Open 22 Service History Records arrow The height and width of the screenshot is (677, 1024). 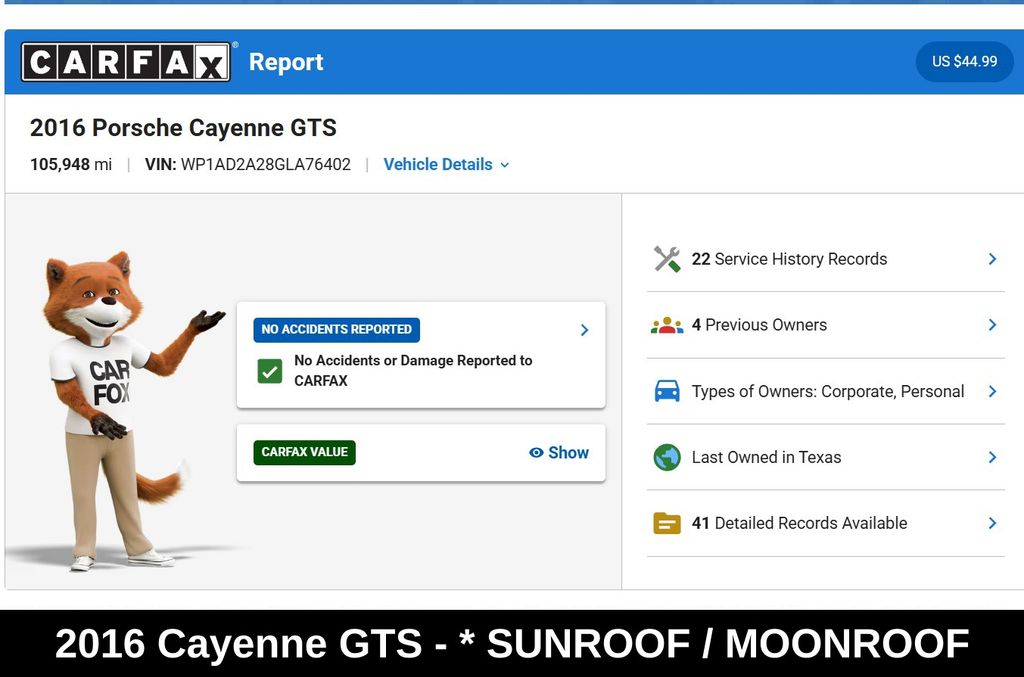[992, 259]
